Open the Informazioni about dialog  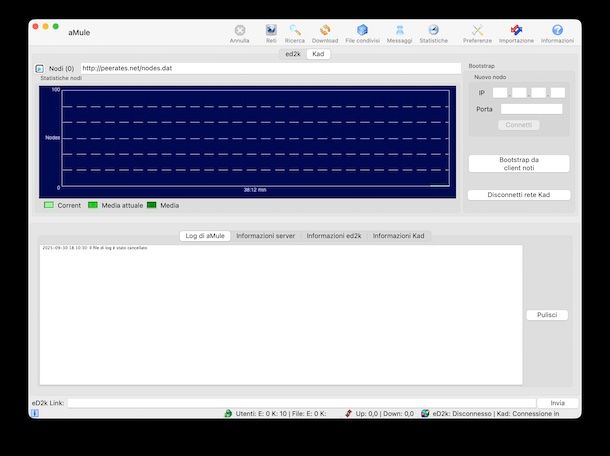557,31
